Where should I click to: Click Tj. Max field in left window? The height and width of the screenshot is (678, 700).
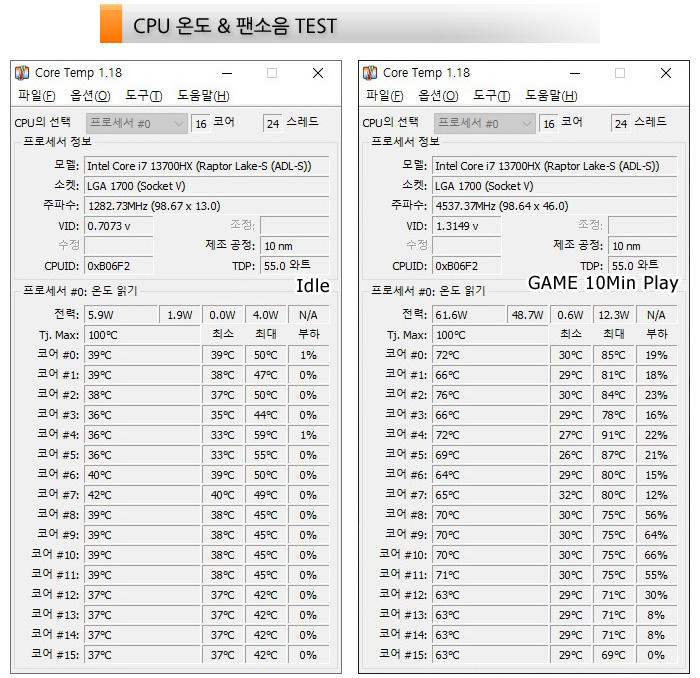(141, 335)
